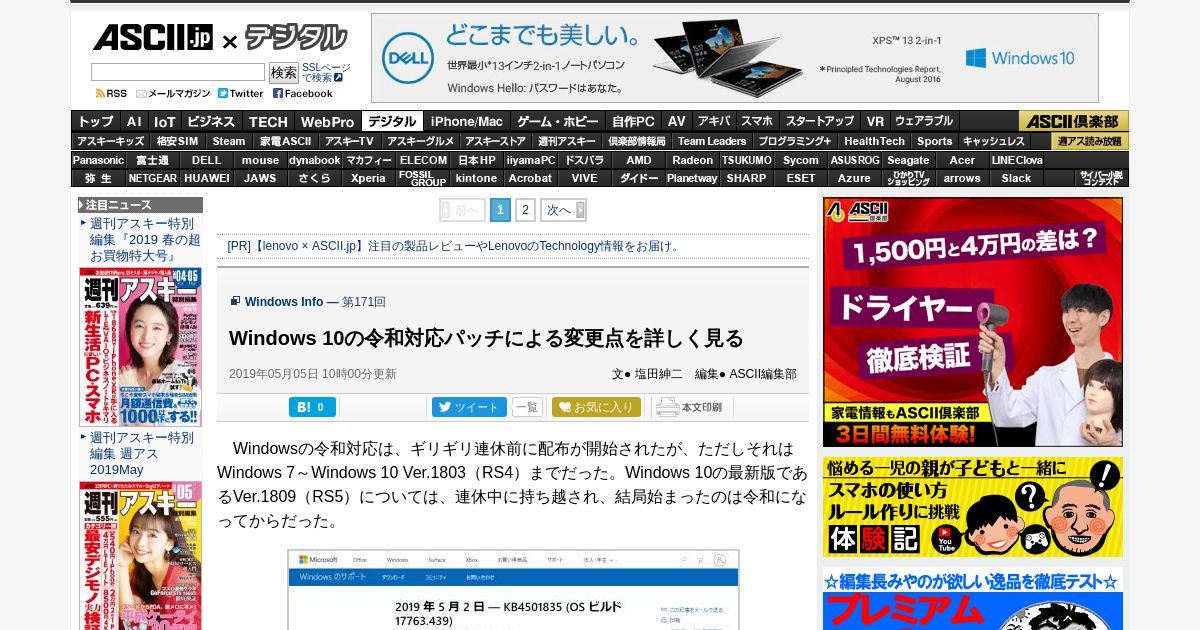Click the Slack sponsor link
1200x630 pixels.
[x=1017, y=178]
